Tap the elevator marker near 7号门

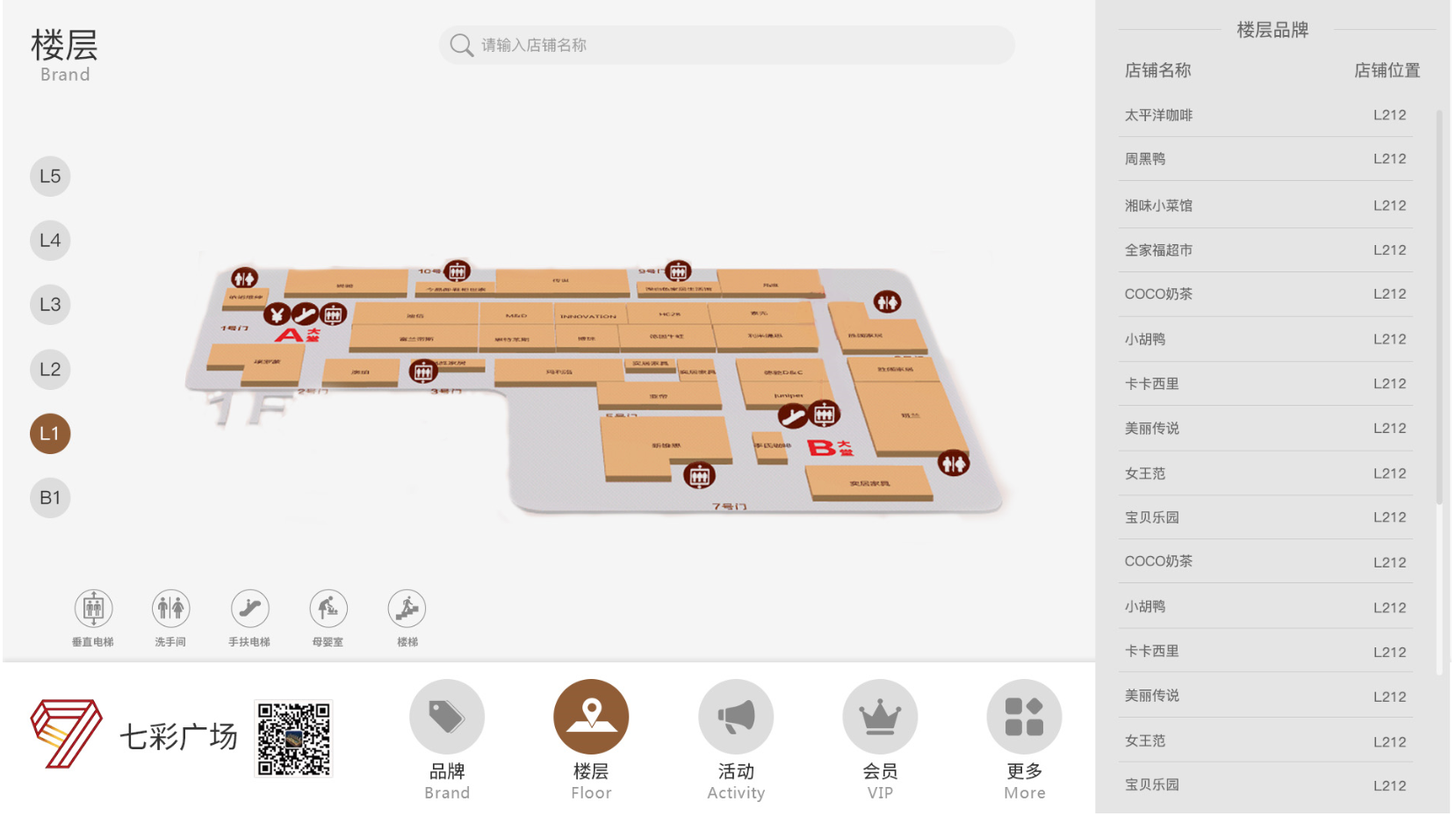[699, 476]
